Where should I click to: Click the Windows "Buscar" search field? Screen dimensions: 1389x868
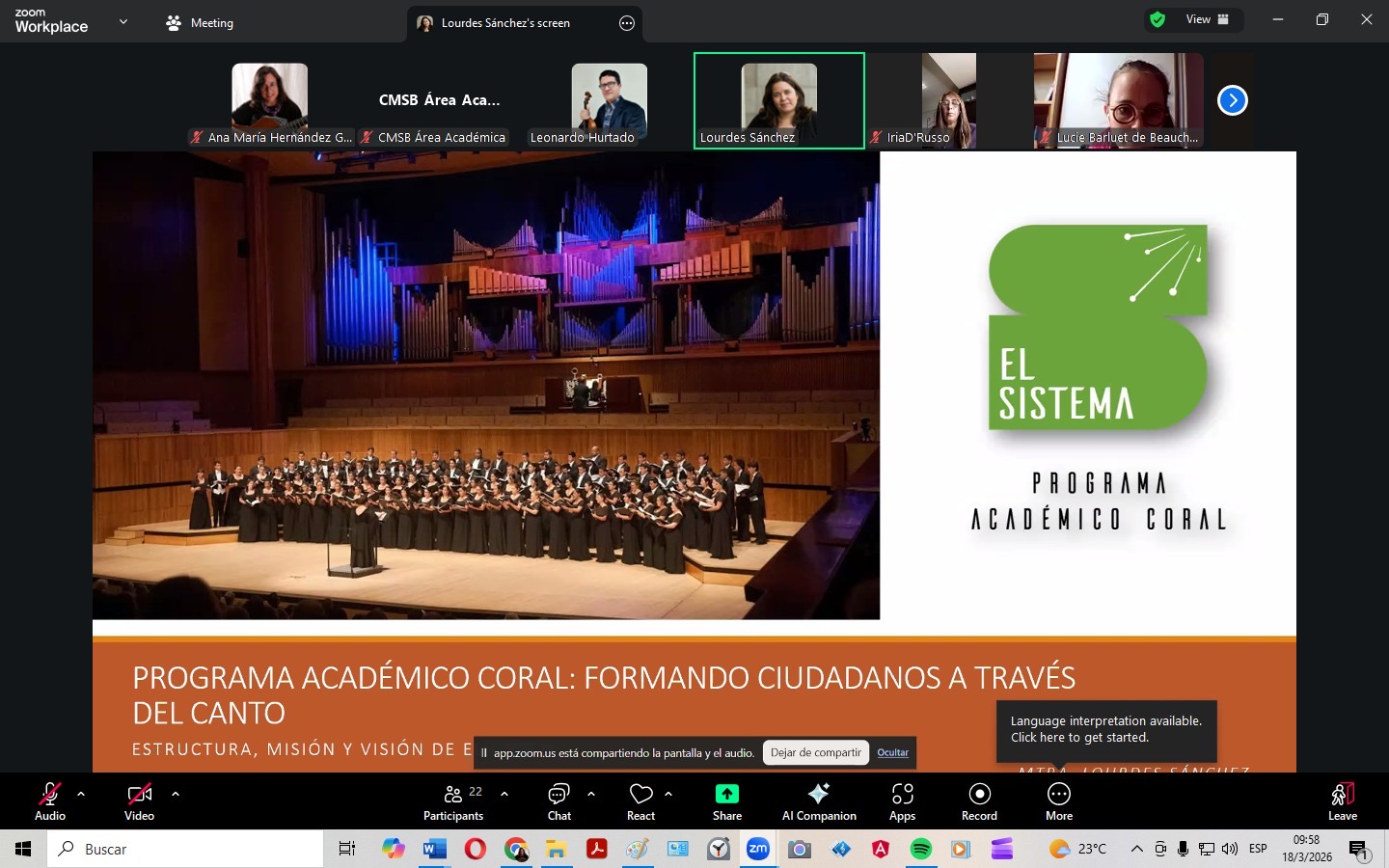(x=183, y=850)
